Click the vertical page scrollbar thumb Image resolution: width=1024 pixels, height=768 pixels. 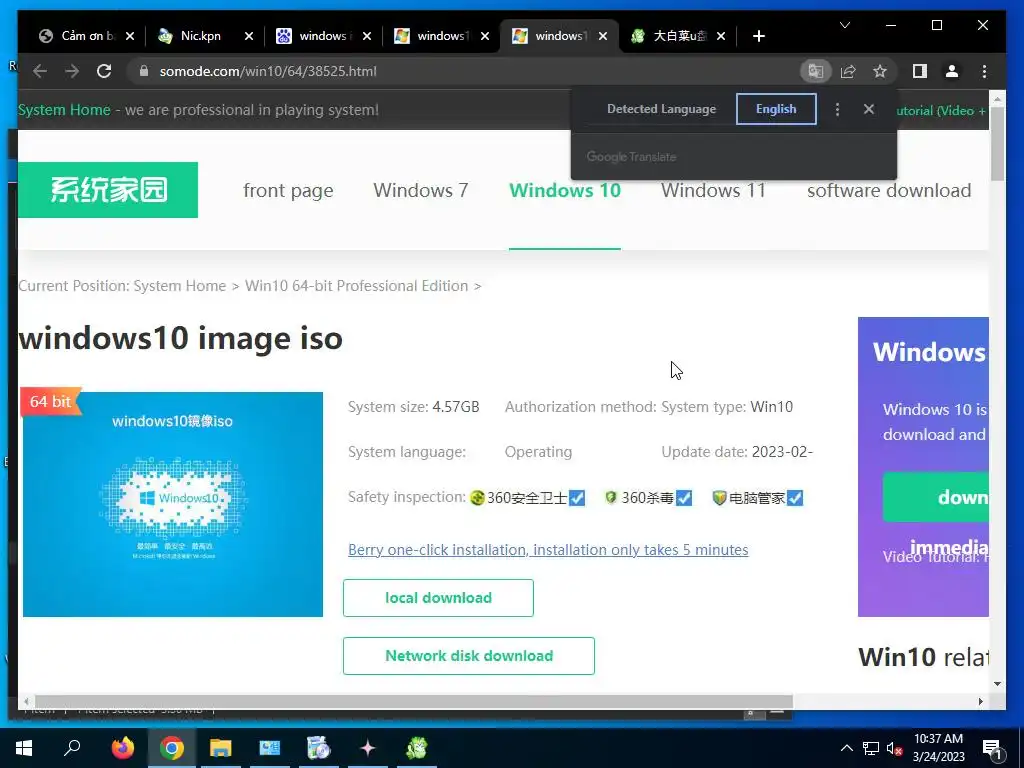(997, 144)
